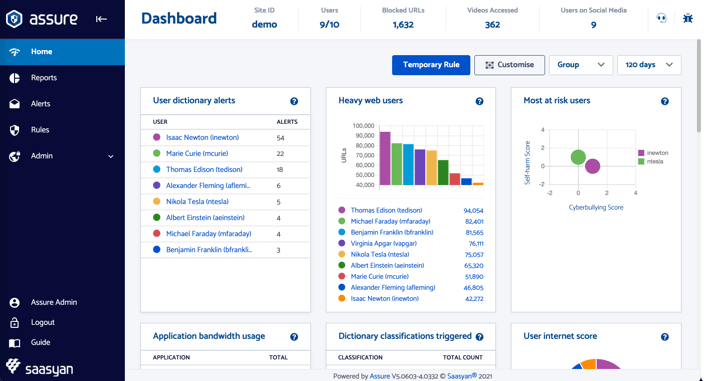704x381 pixels.
Task: Open Marie Curie in dictionary alerts
Action: tap(197, 153)
